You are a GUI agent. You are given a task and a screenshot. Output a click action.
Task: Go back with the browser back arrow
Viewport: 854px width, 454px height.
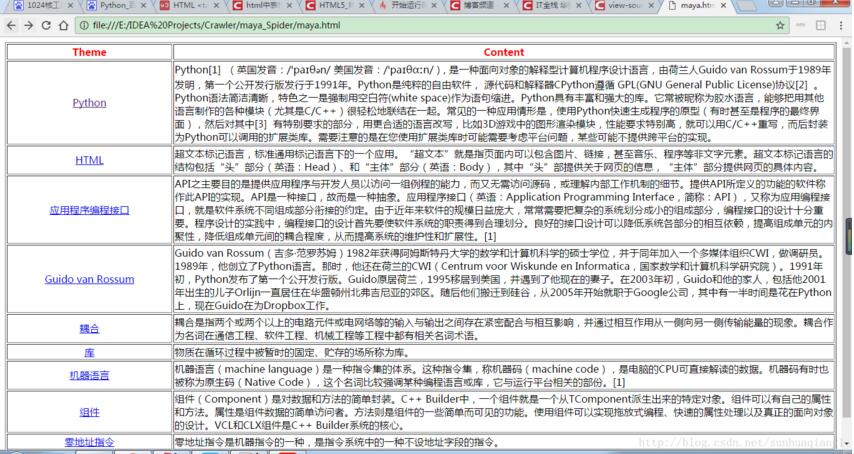pos(11,26)
